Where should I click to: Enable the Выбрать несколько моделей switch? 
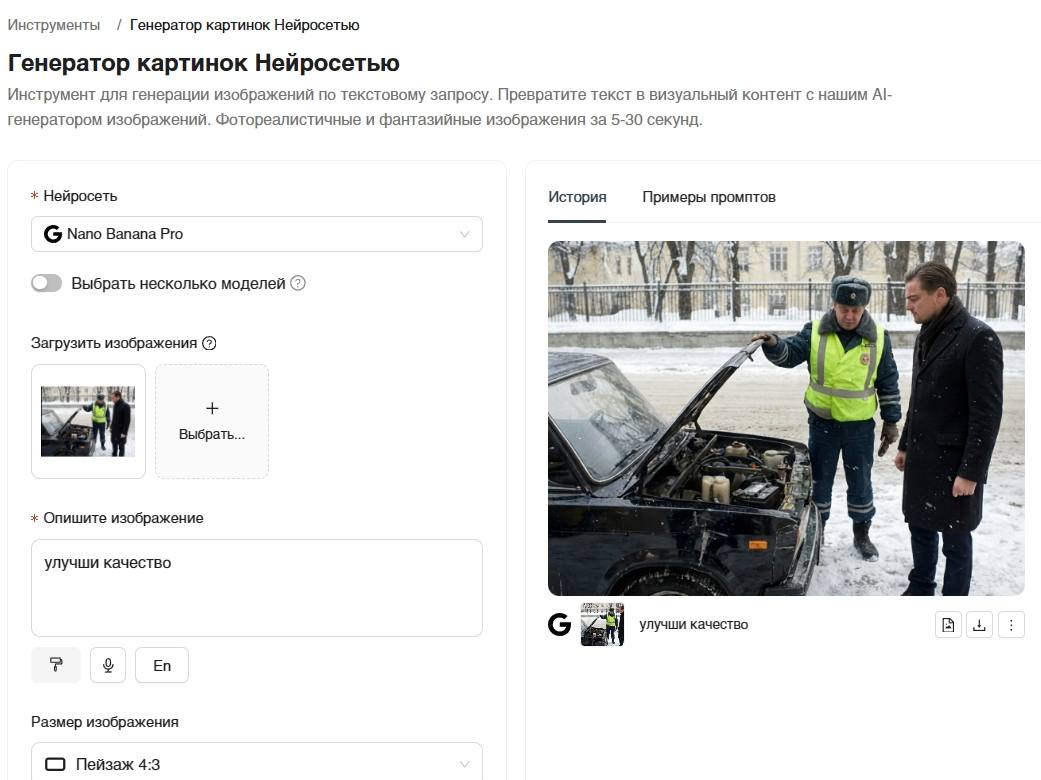tap(46, 283)
